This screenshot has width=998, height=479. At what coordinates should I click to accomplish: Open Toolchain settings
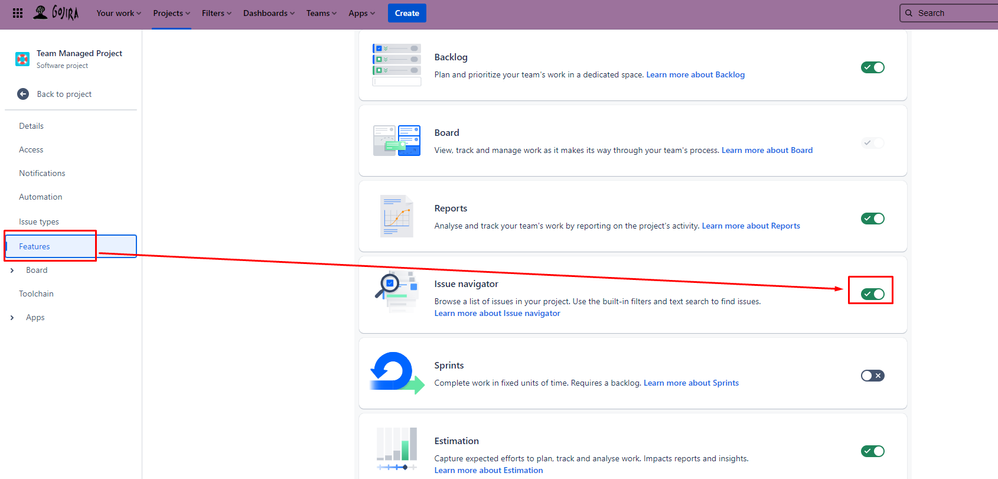(36, 294)
